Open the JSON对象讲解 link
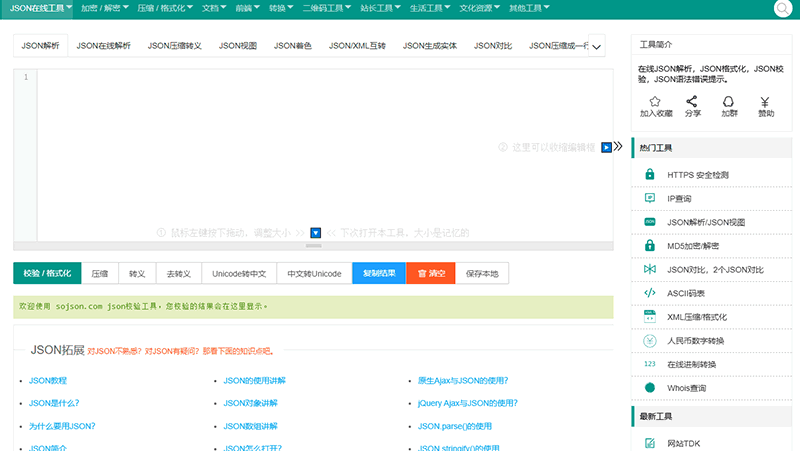The height and width of the screenshot is (451, 800). (x=251, y=403)
